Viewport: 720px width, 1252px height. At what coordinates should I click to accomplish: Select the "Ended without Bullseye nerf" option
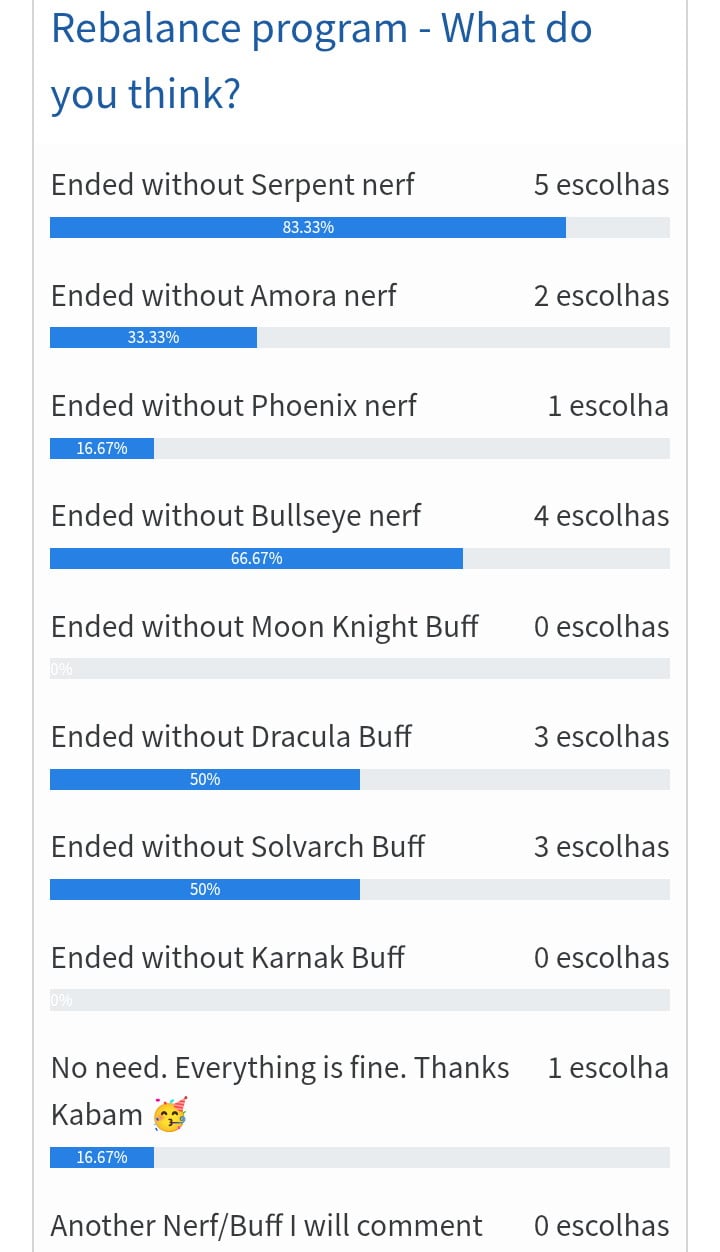tap(235, 516)
